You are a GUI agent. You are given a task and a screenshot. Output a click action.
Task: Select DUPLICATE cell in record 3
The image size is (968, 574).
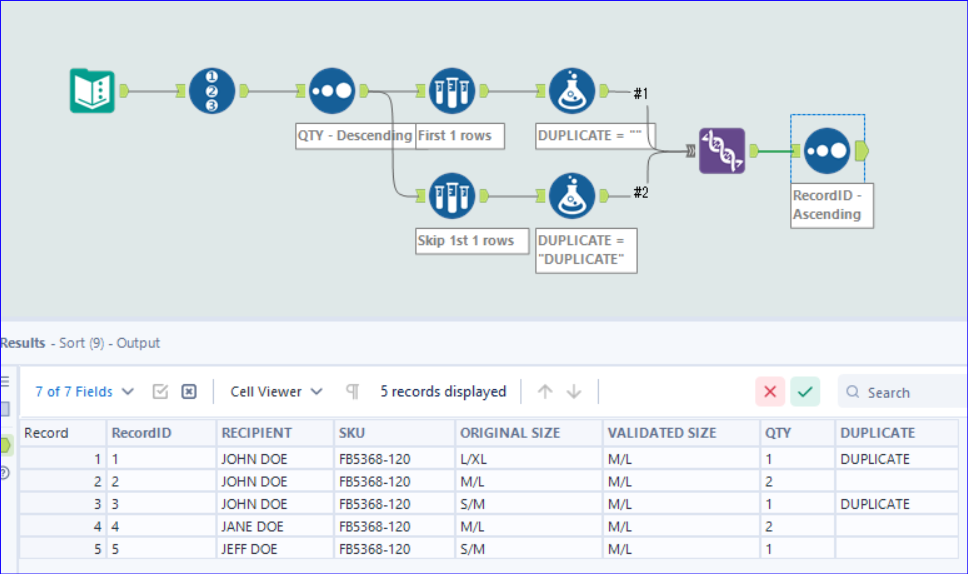point(896,504)
